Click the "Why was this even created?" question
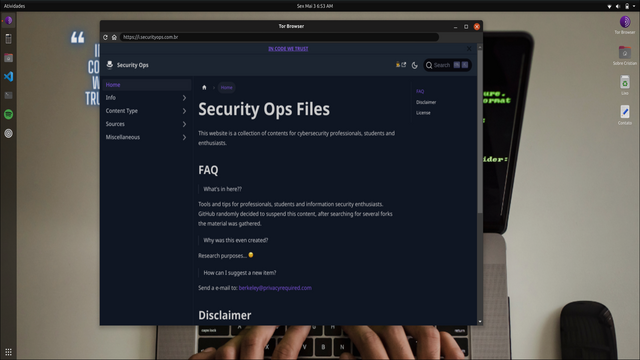This screenshot has height=360, width=640. [x=236, y=240]
